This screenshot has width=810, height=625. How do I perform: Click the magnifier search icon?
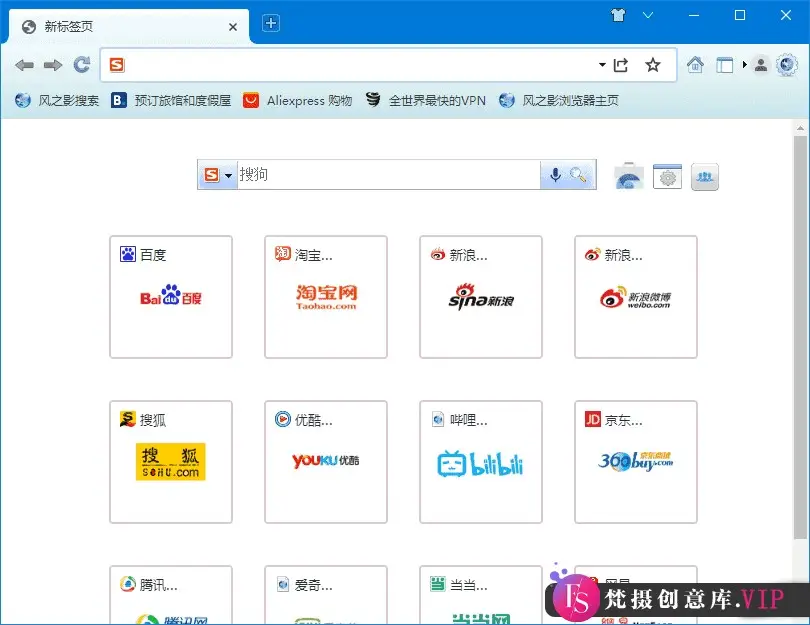click(x=579, y=175)
